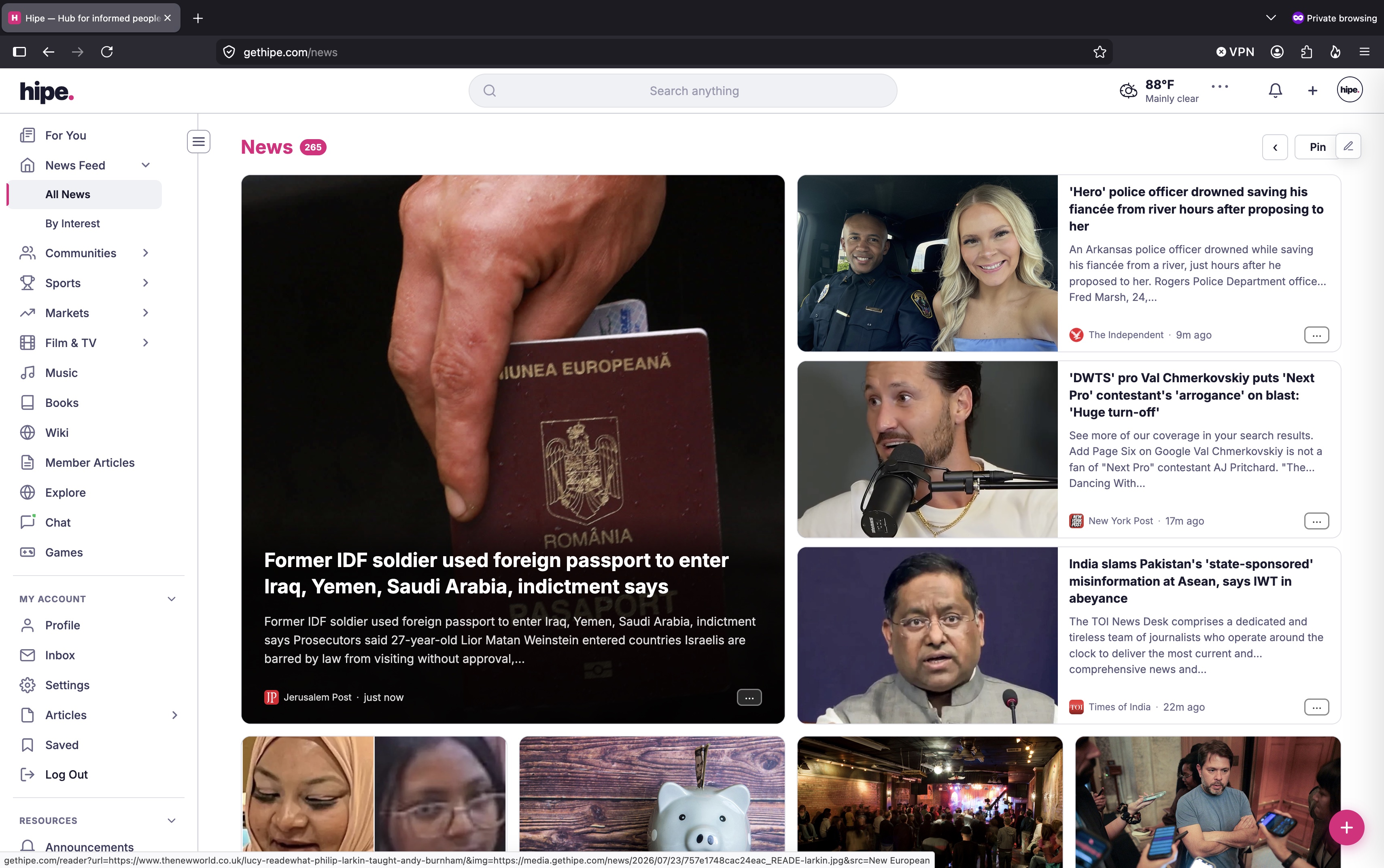Select By Interest under News Feed
Screen dimensions: 1384x868
click(x=72, y=223)
